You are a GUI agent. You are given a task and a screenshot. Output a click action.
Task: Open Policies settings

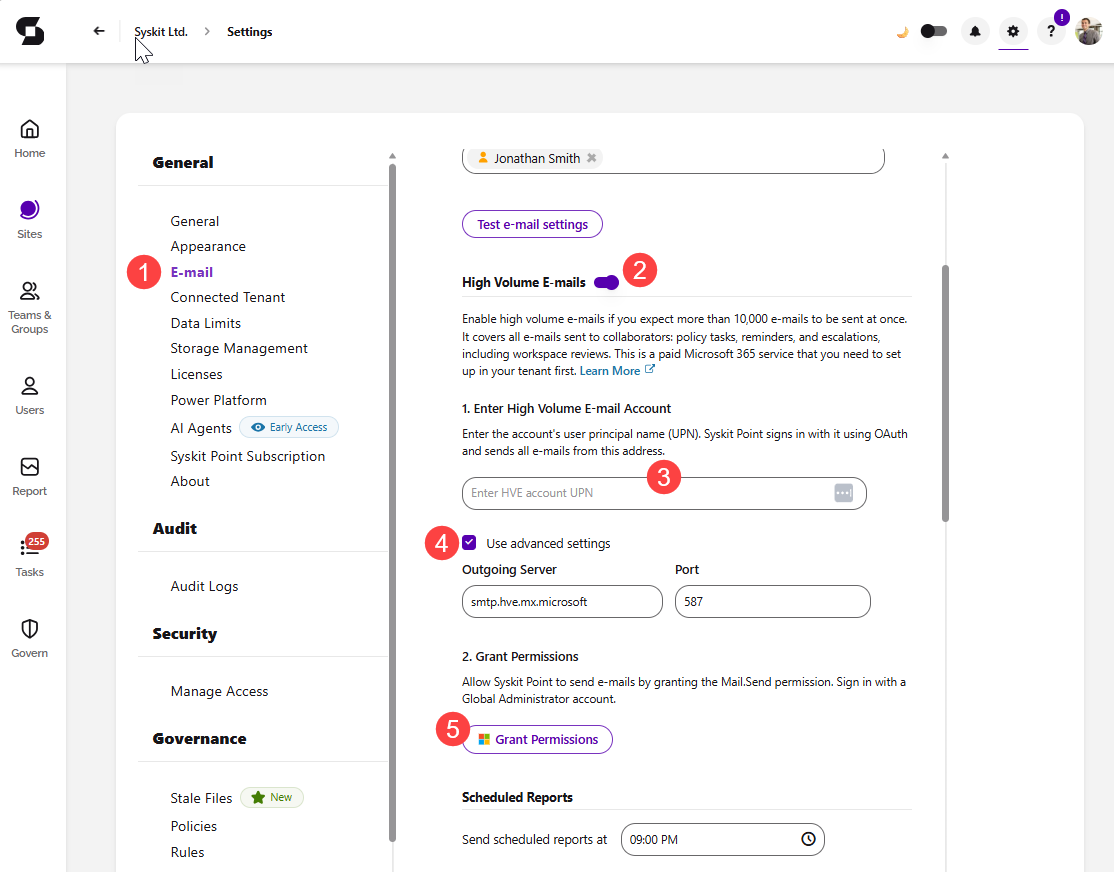point(193,826)
